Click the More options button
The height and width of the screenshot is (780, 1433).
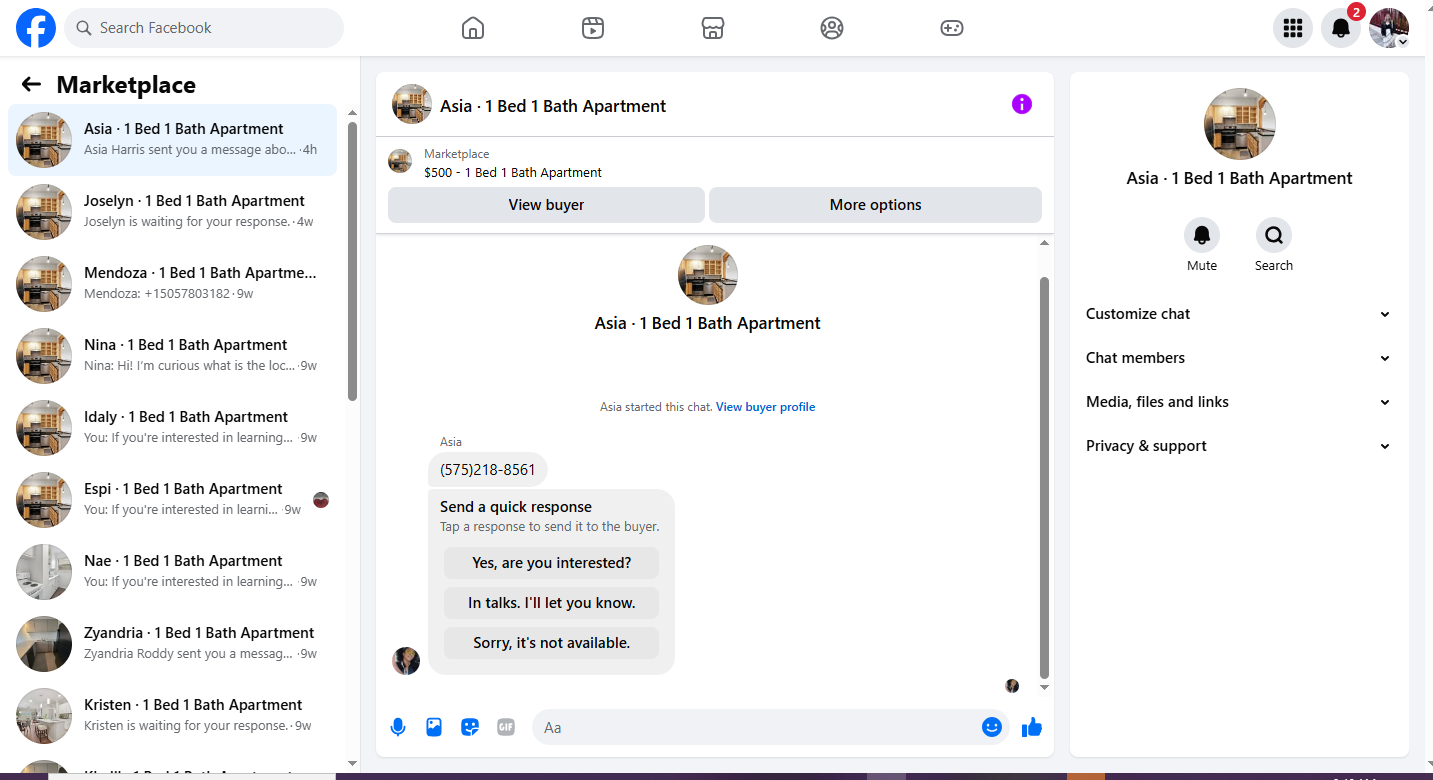(875, 205)
